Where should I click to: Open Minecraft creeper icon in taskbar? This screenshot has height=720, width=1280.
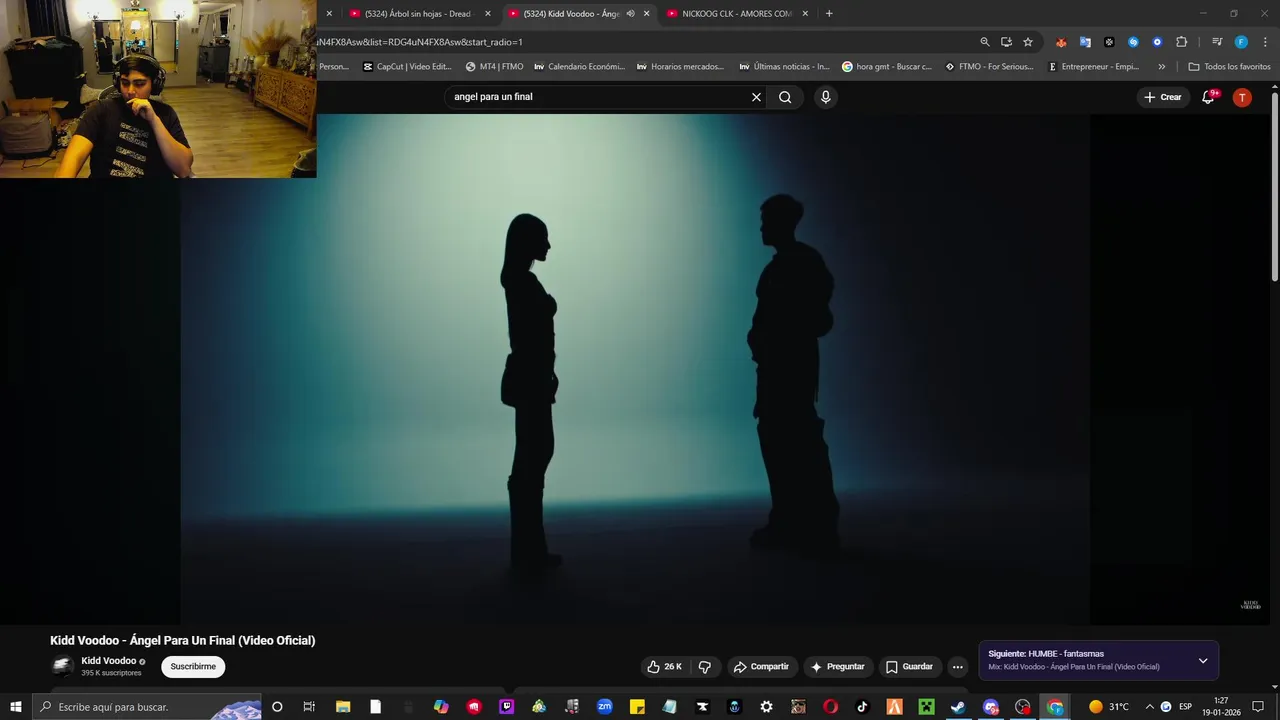point(927,707)
